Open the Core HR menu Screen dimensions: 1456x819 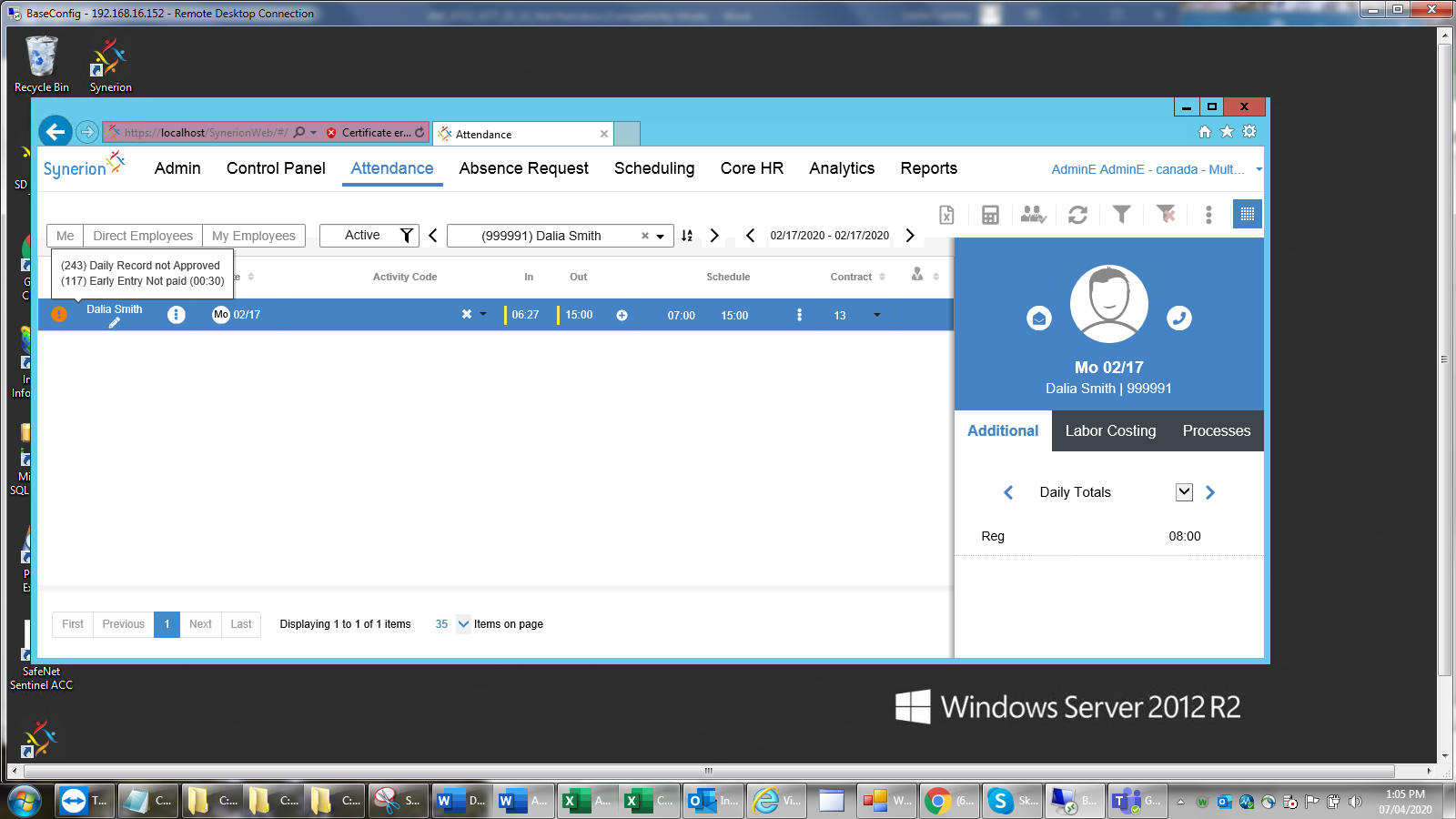pyautogui.click(x=752, y=168)
